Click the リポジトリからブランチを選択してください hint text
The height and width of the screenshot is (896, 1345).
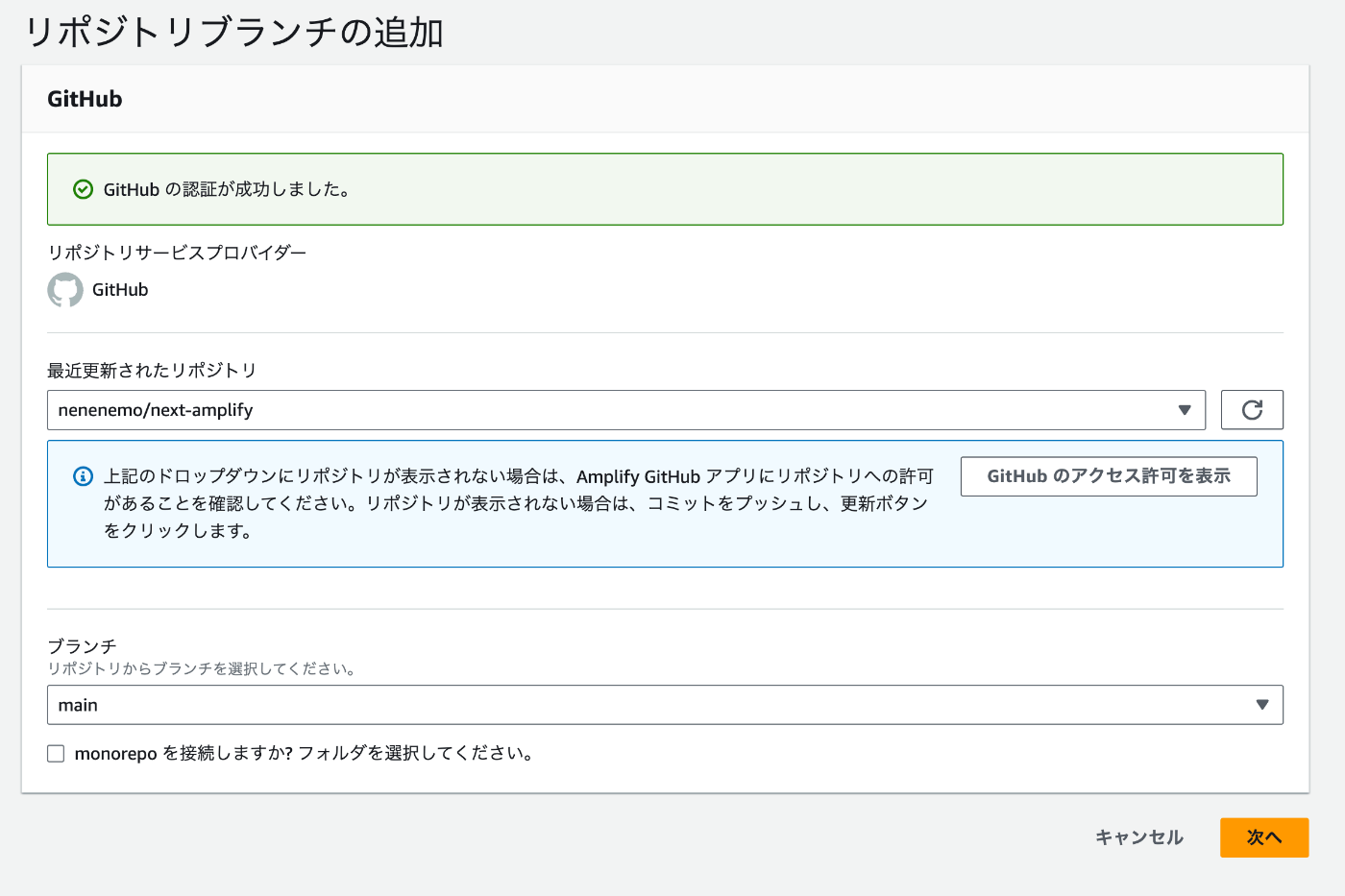pos(203,669)
